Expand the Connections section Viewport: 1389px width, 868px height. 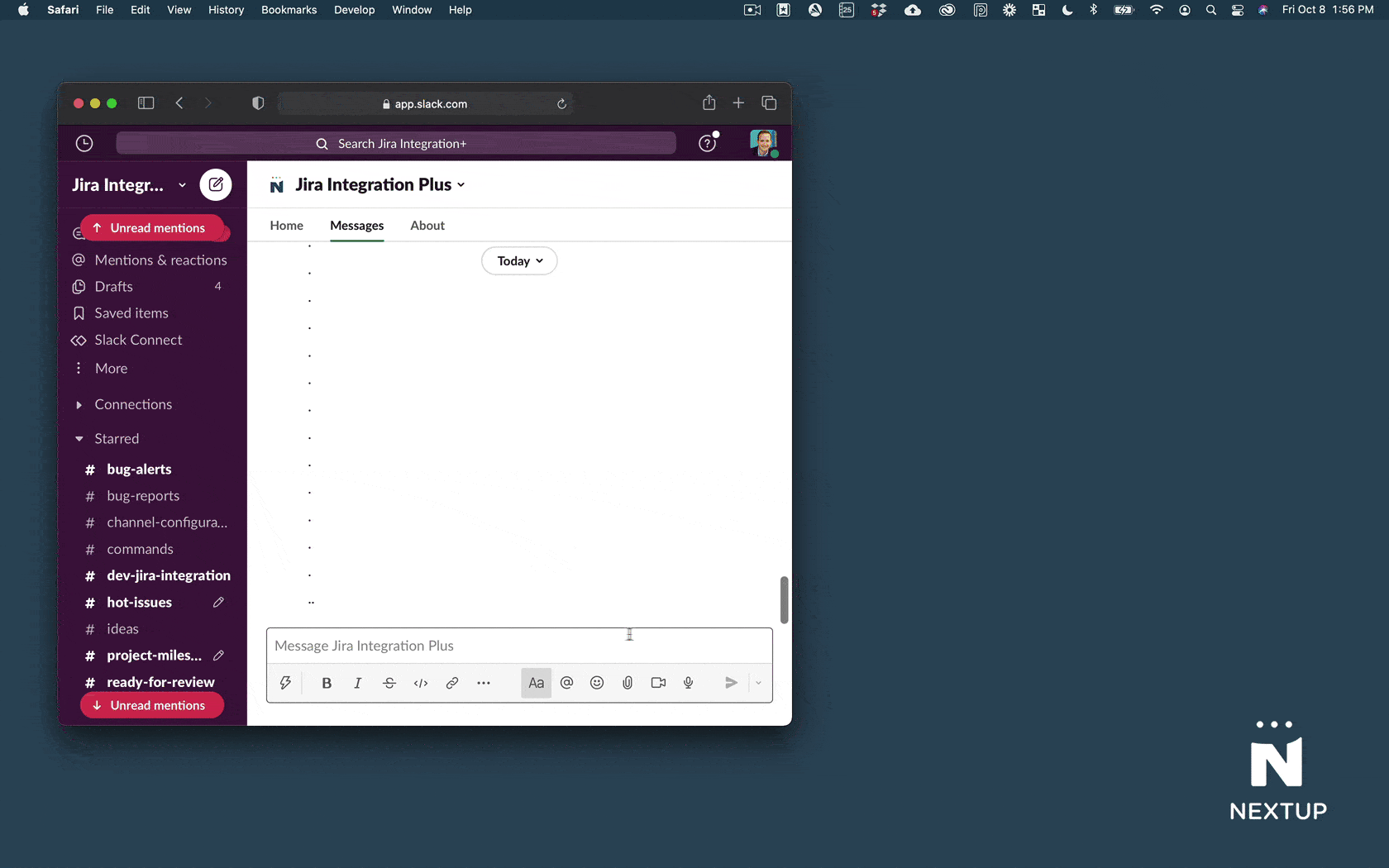point(79,405)
